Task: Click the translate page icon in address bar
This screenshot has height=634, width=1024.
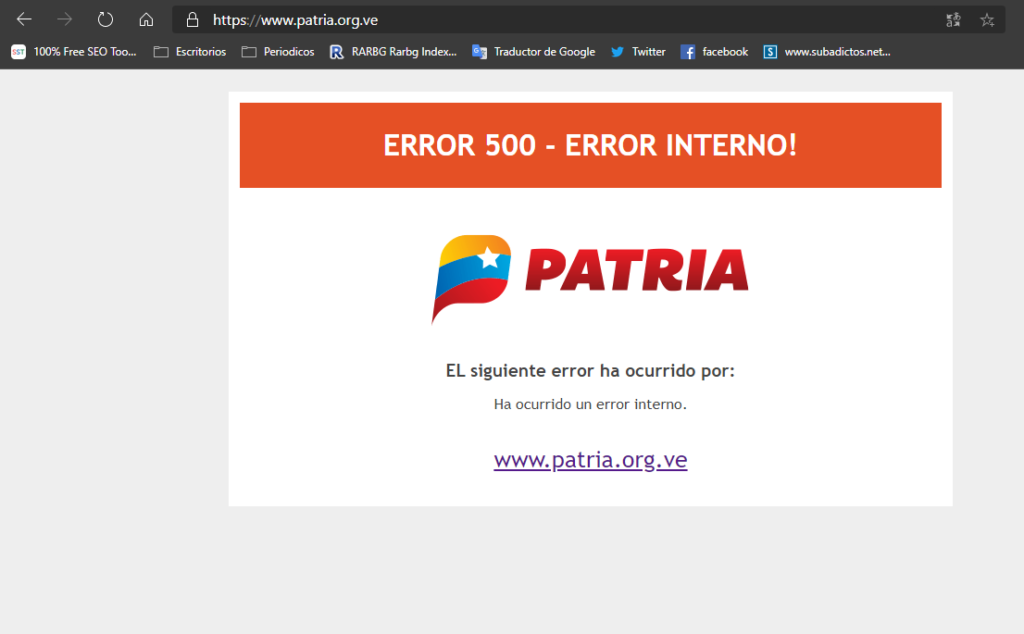Action: tap(952, 20)
